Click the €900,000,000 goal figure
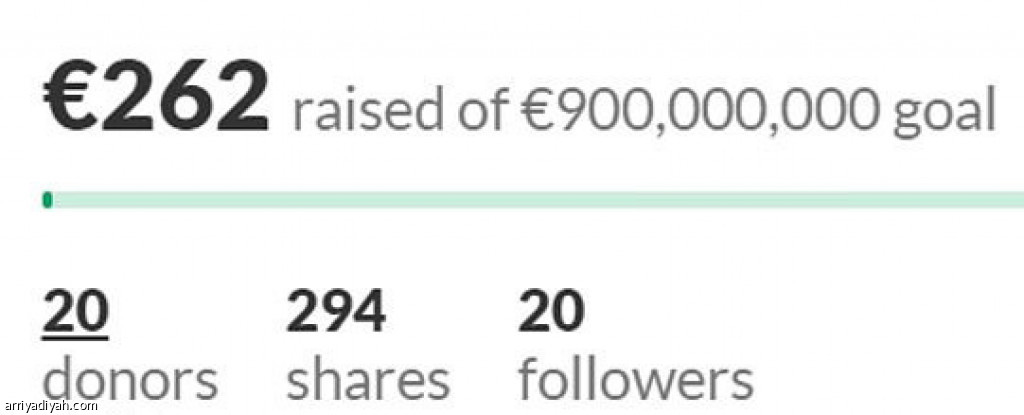Screen dimensions: 1024x415 pyautogui.click(x=701, y=110)
